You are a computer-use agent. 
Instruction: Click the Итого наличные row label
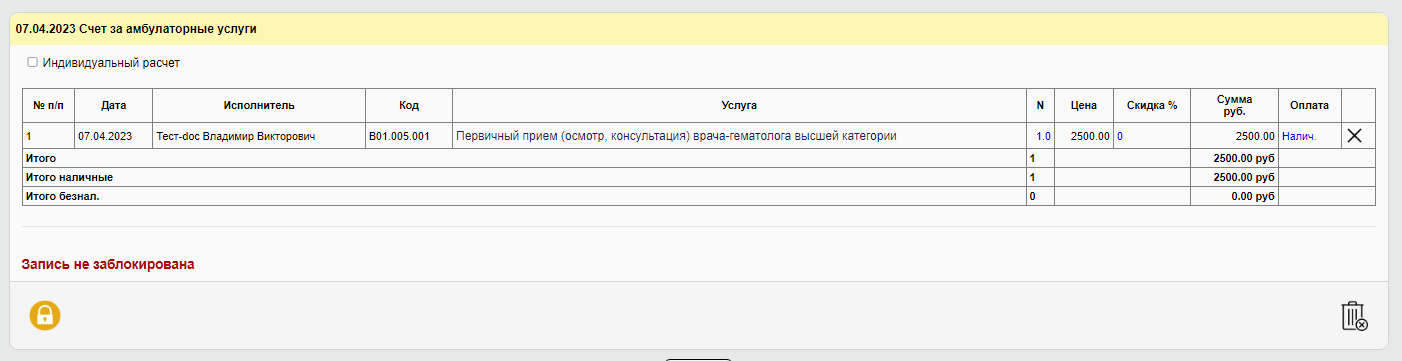pyautogui.click(x=69, y=177)
